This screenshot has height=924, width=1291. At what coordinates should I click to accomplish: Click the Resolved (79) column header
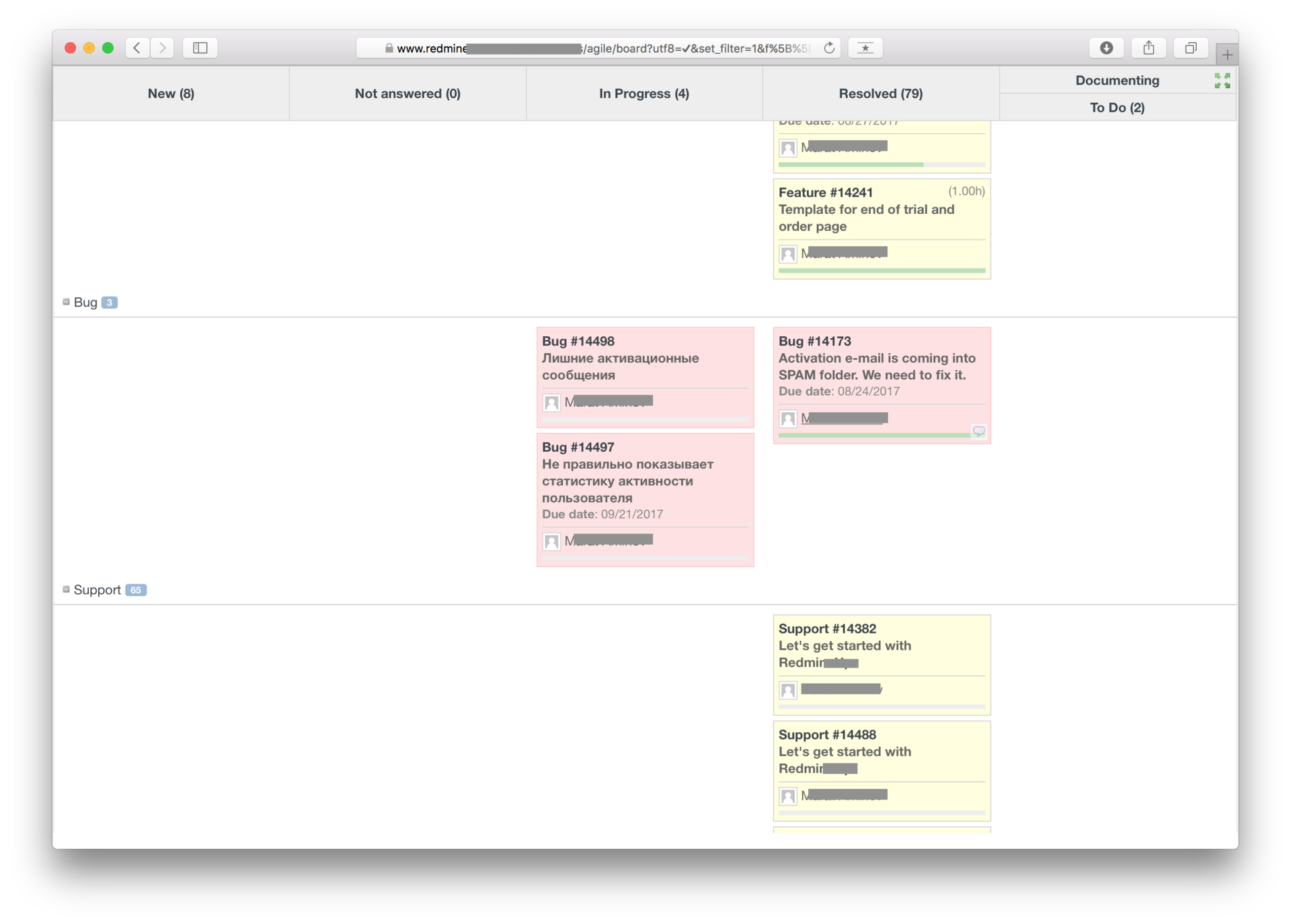(880, 93)
